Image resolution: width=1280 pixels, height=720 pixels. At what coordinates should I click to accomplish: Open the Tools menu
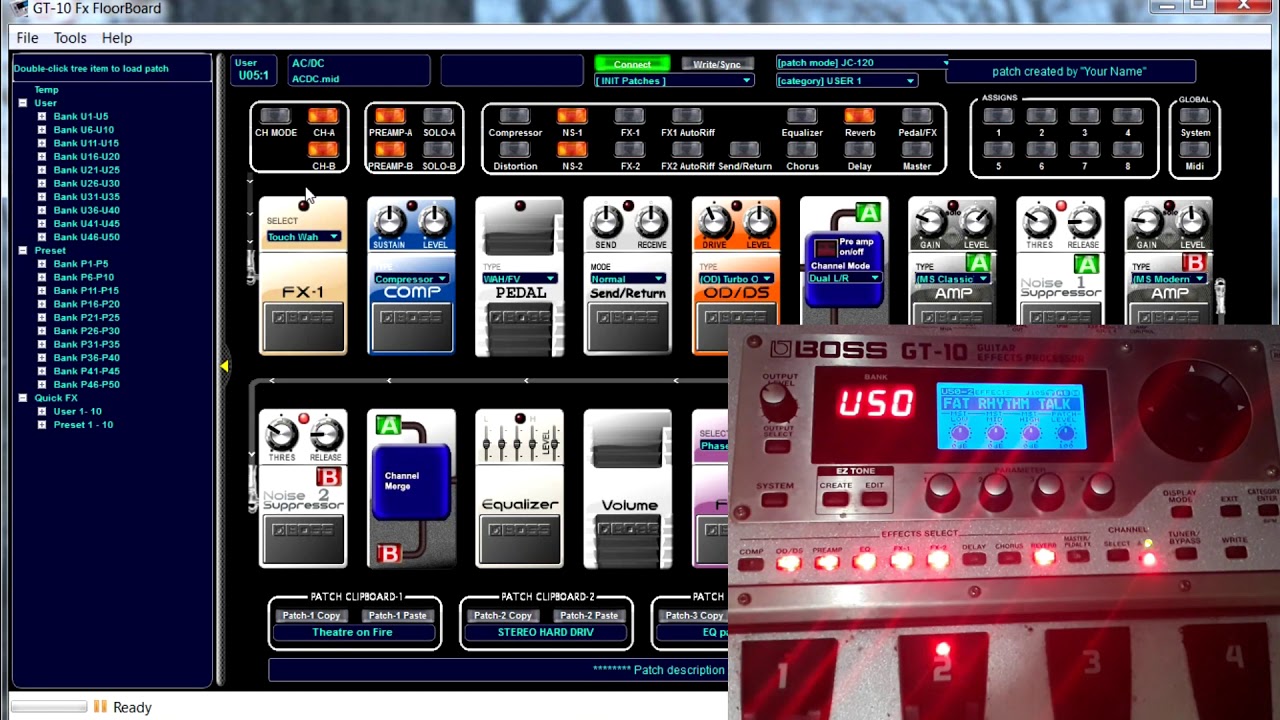(x=70, y=38)
